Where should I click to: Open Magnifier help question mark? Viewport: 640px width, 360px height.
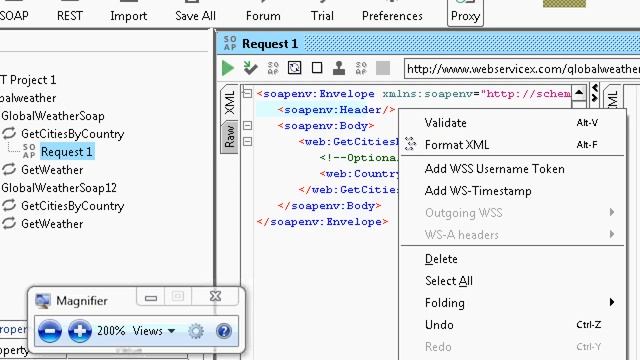pos(224,331)
